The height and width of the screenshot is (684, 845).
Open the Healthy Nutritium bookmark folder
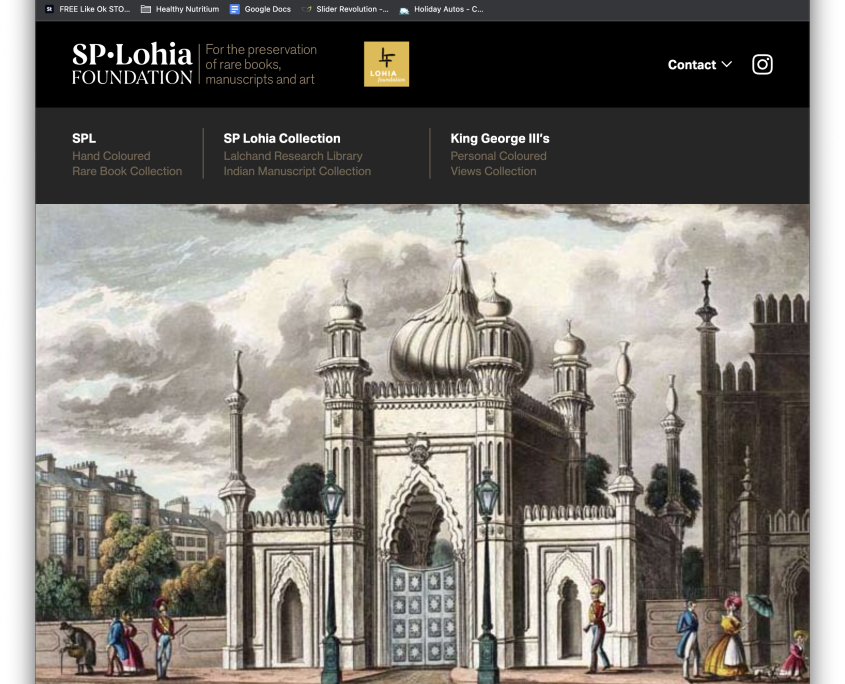click(180, 9)
